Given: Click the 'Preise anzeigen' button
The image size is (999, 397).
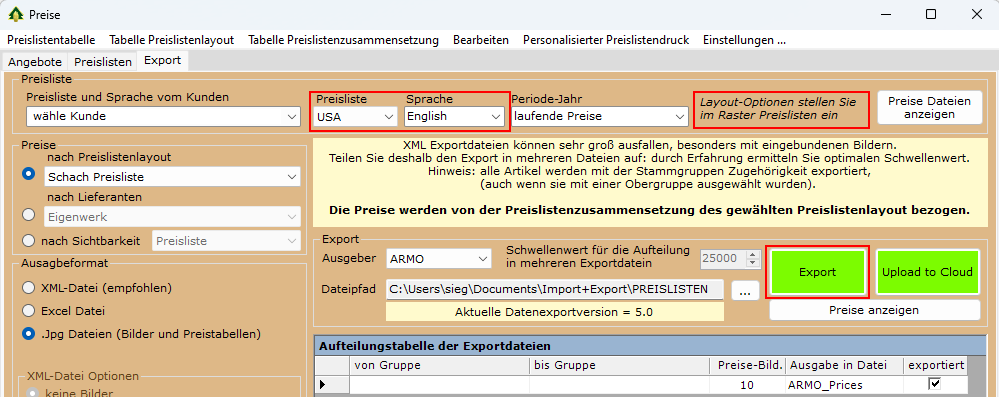Looking at the screenshot, I should tap(874, 310).
